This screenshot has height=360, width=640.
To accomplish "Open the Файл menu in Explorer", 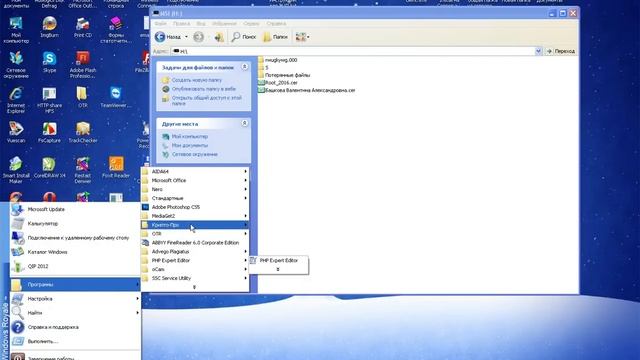I will (160, 24).
